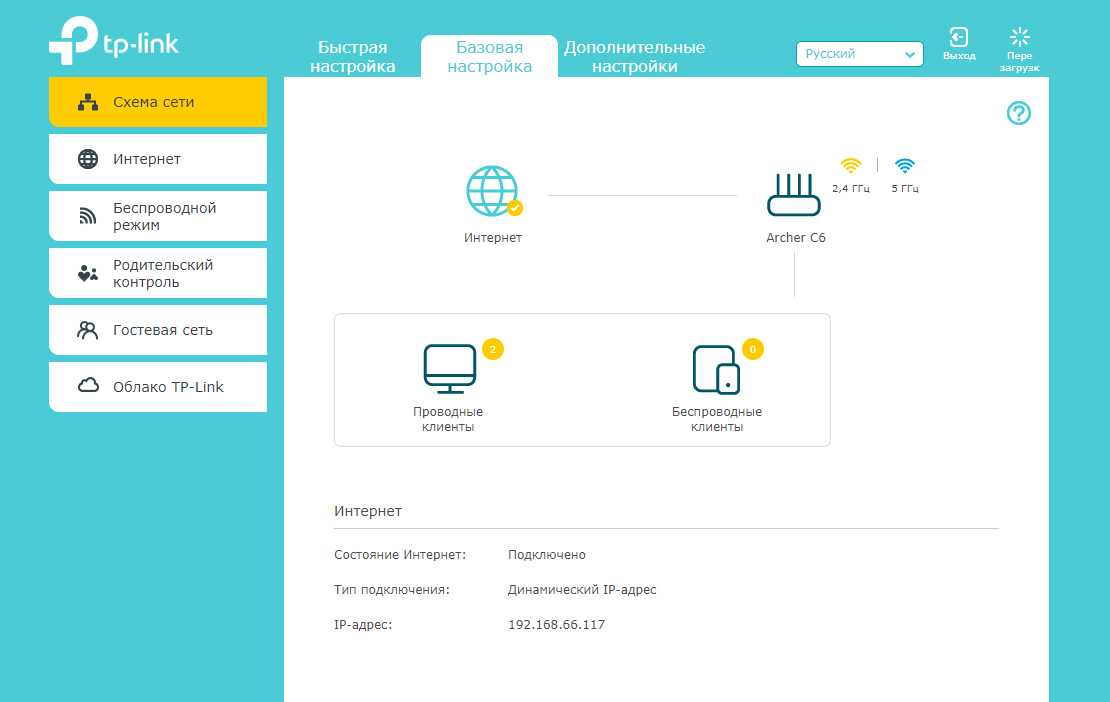This screenshot has height=702, width=1110.
Task: Switch to Дополнительные настройки tab
Action: tap(634, 57)
